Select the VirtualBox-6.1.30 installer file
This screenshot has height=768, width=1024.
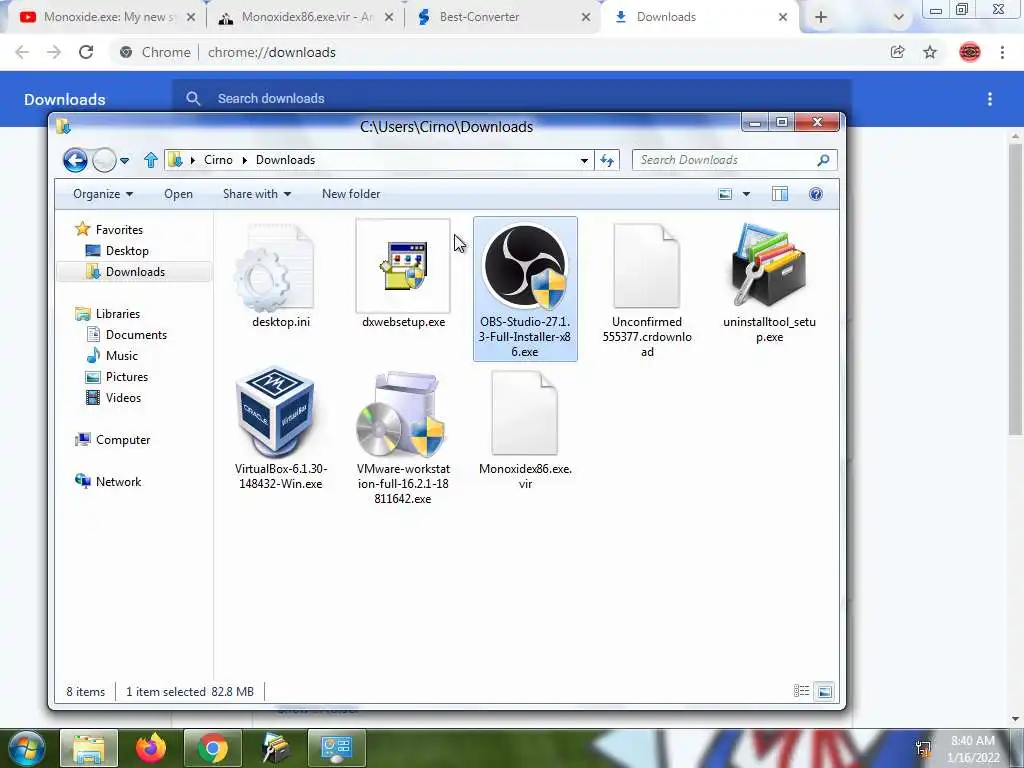(276, 411)
